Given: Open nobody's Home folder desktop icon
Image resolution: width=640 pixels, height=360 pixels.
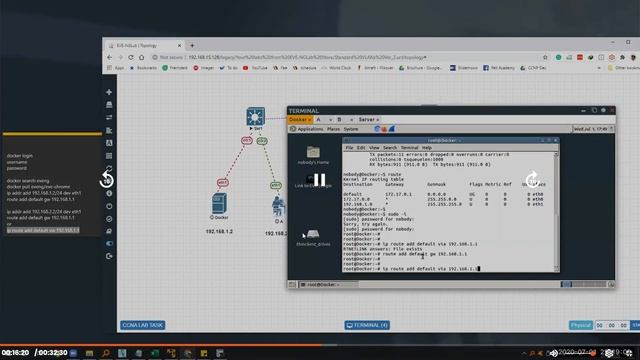Looking at the screenshot, I should coord(313,155).
